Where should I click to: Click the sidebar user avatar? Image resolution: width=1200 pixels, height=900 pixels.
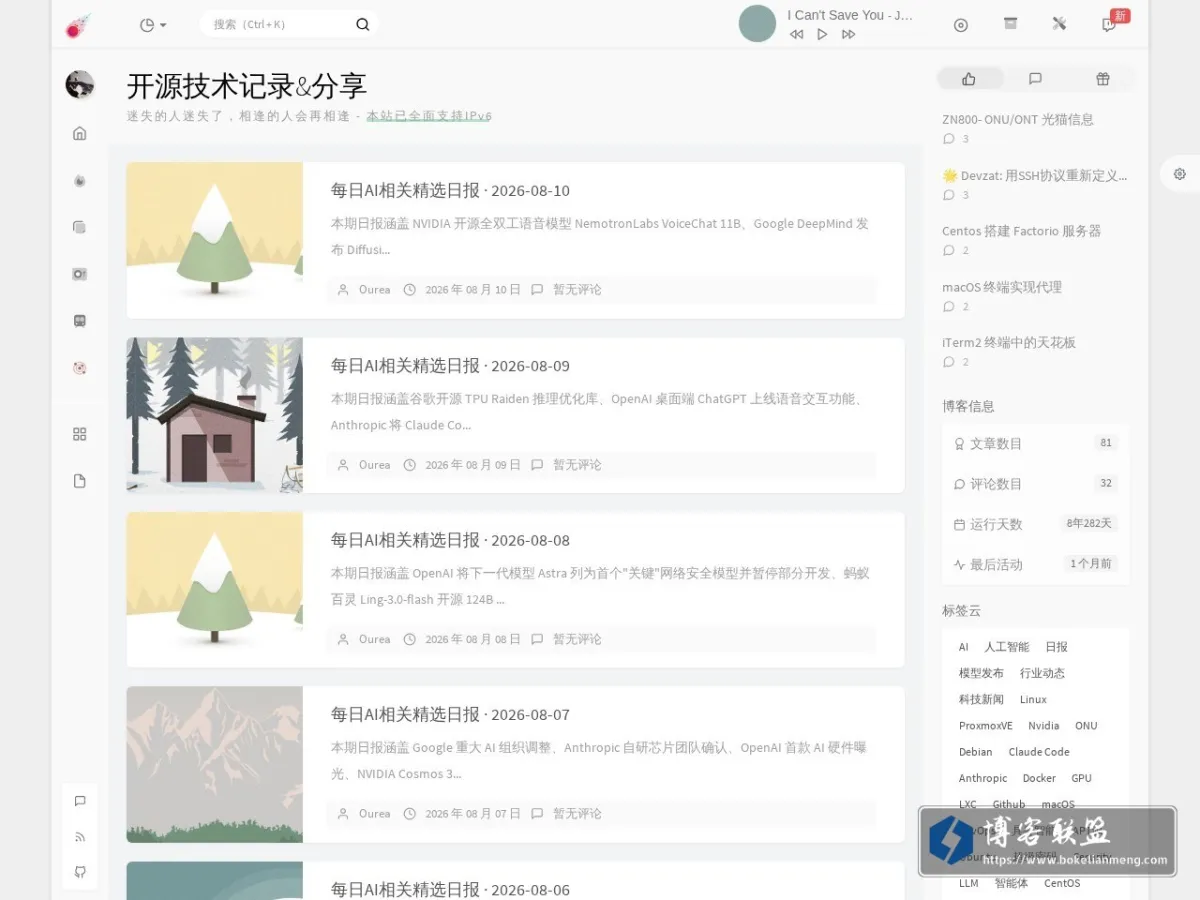point(80,85)
